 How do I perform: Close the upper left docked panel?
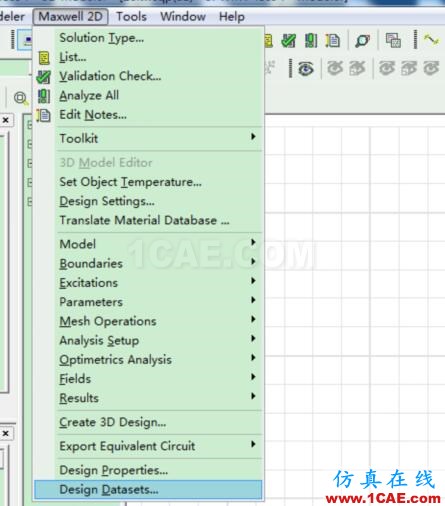pyautogui.click(x=6, y=120)
